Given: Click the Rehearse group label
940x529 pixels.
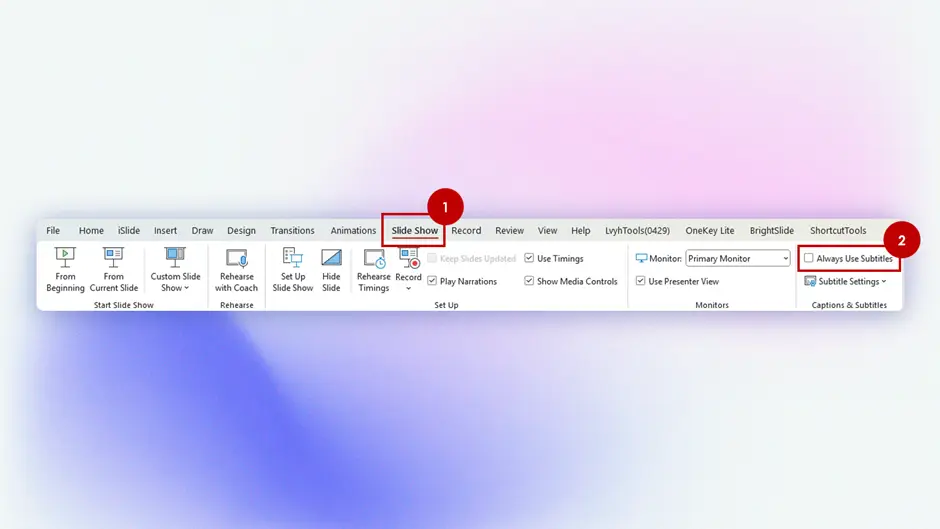Looking at the screenshot, I should (237, 305).
